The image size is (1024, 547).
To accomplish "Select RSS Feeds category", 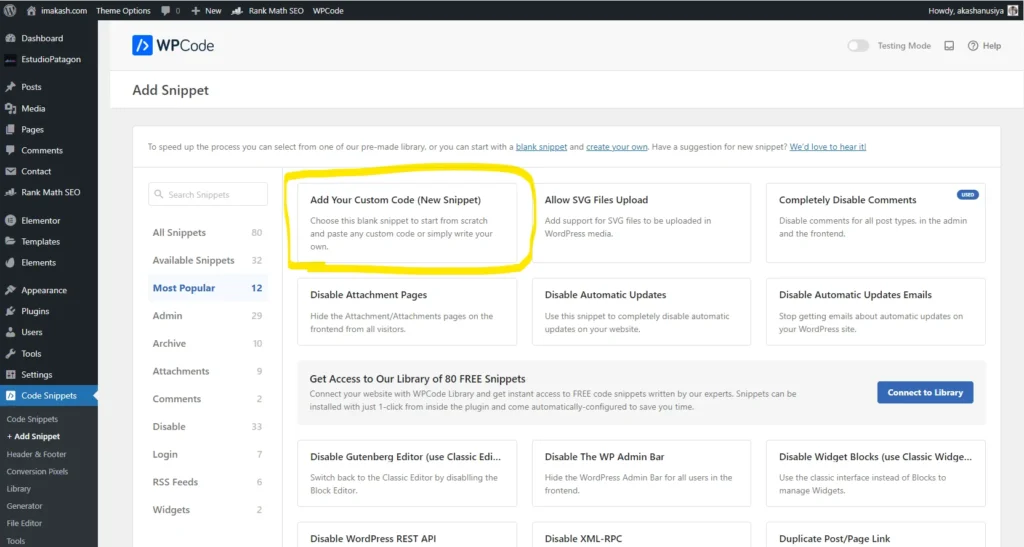I will [207, 482].
